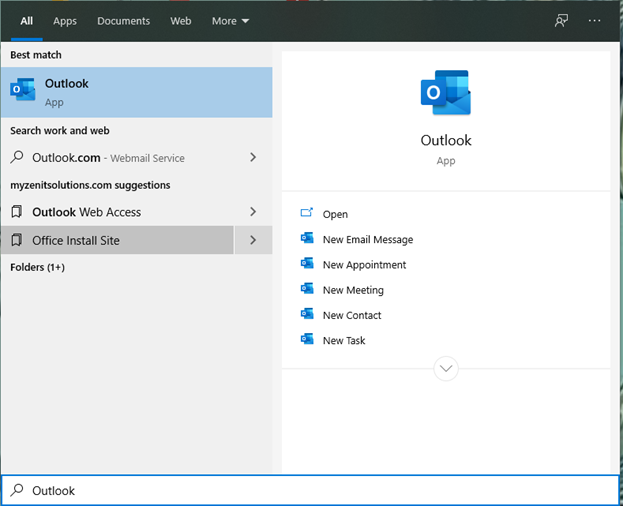This screenshot has height=506, width=623.
Task: Click the New Contact icon
Action: click(307, 314)
